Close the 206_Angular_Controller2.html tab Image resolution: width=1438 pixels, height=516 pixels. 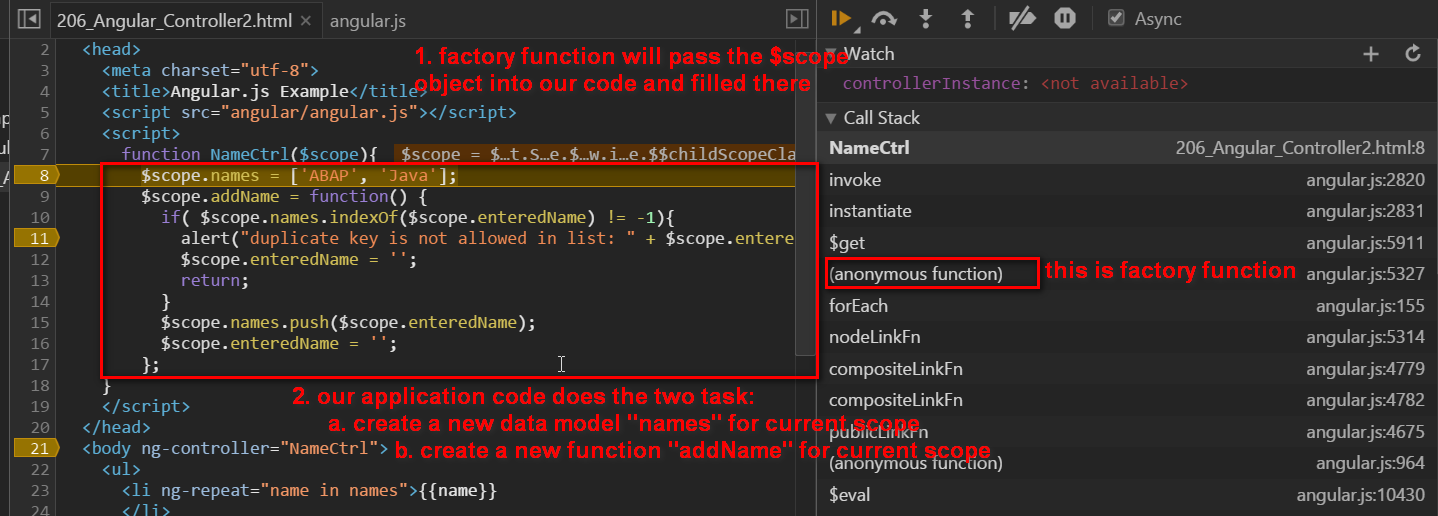click(x=305, y=20)
